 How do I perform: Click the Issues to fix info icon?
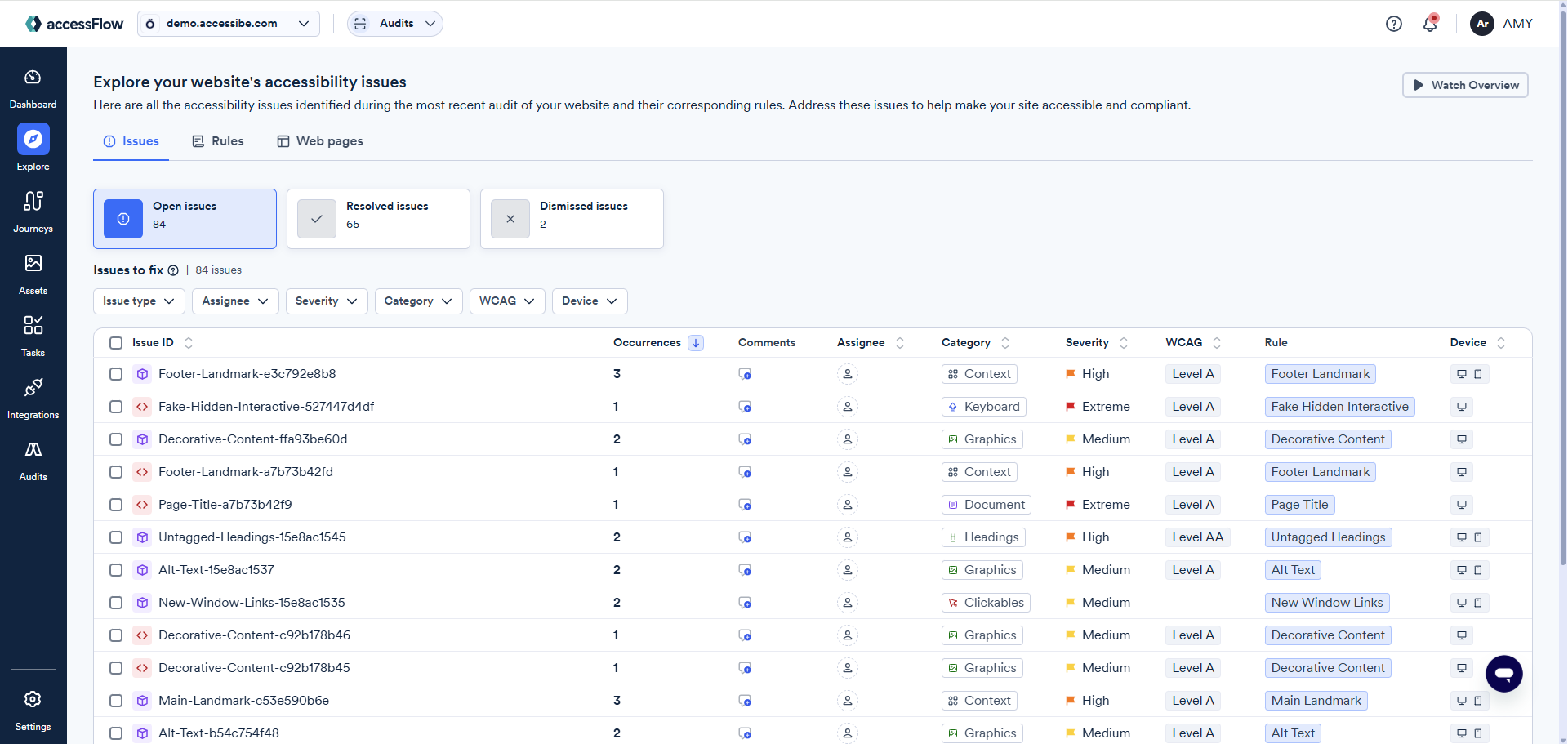173,270
